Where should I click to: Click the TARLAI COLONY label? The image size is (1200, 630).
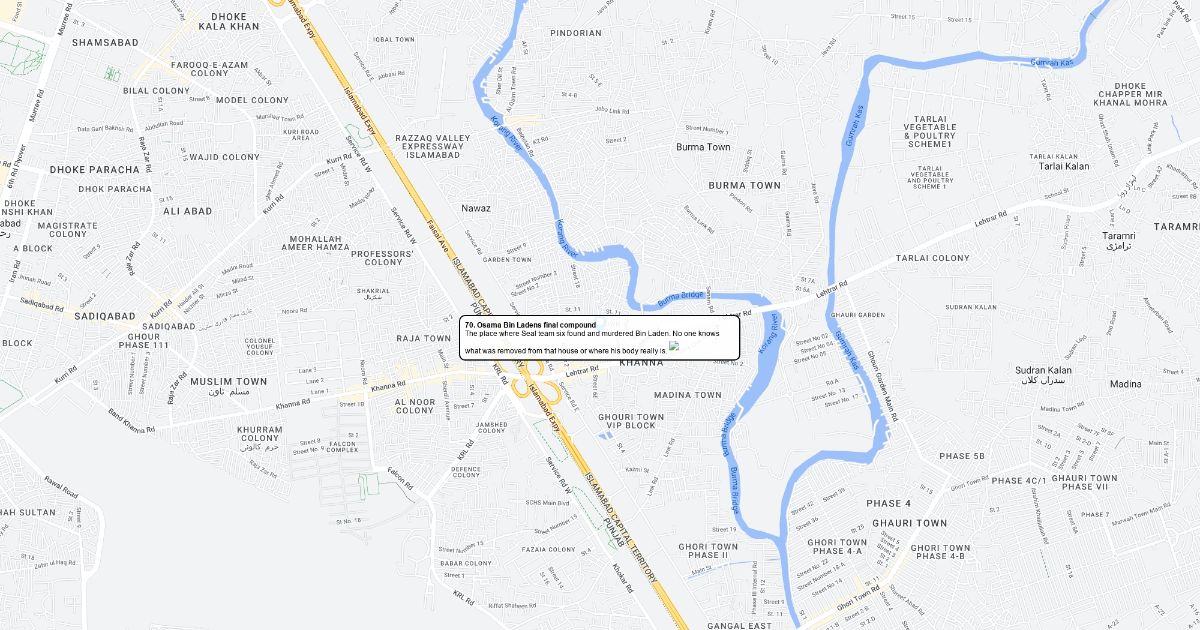coord(933,258)
